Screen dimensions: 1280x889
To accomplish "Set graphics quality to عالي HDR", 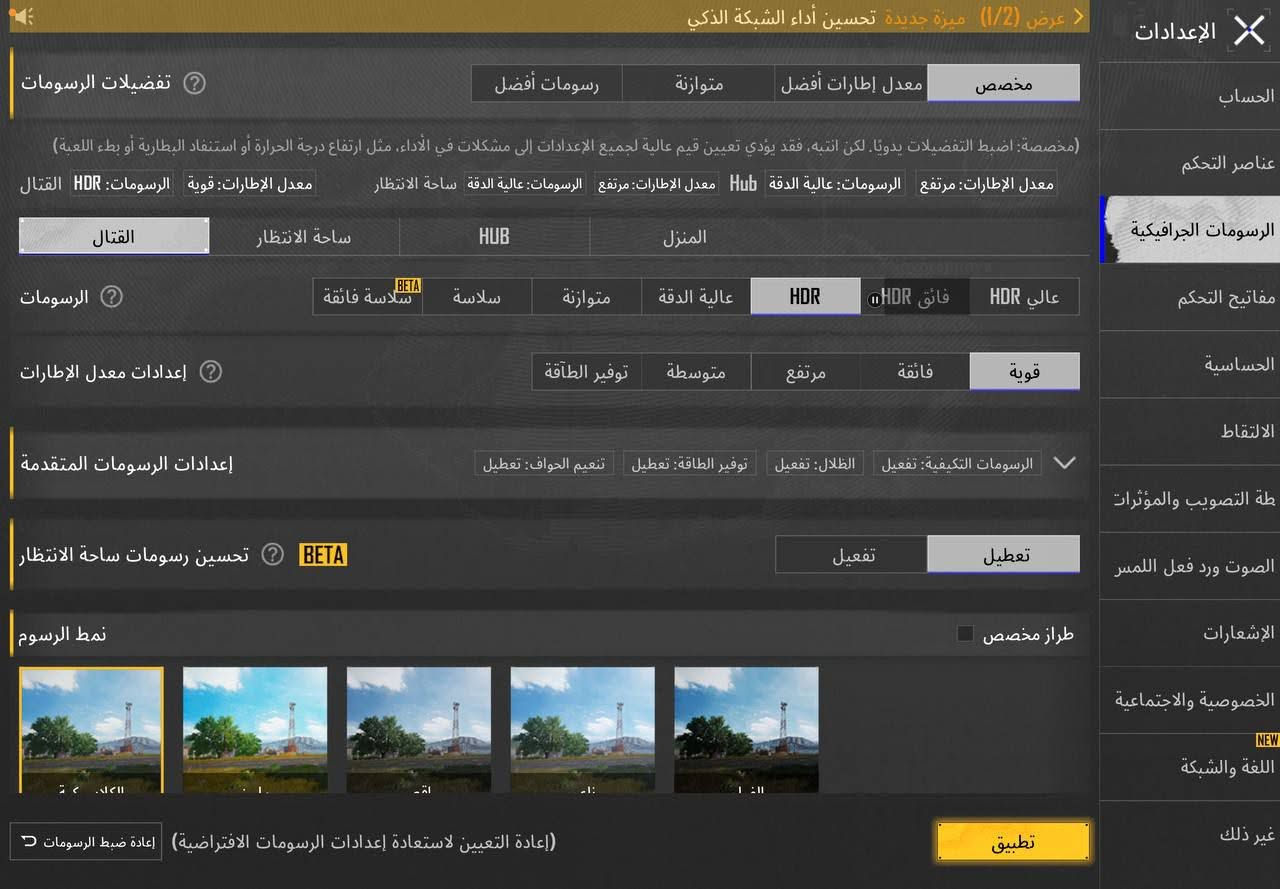I will pyautogui.click(x=1024, y=297).
